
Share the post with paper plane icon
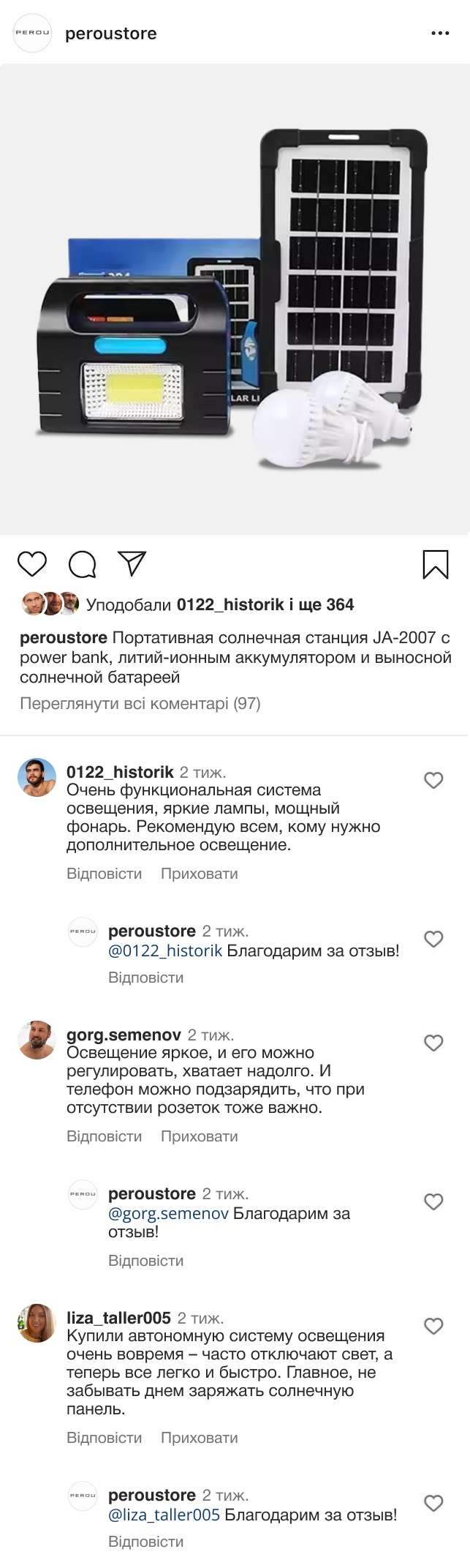[x=132, y=563]
